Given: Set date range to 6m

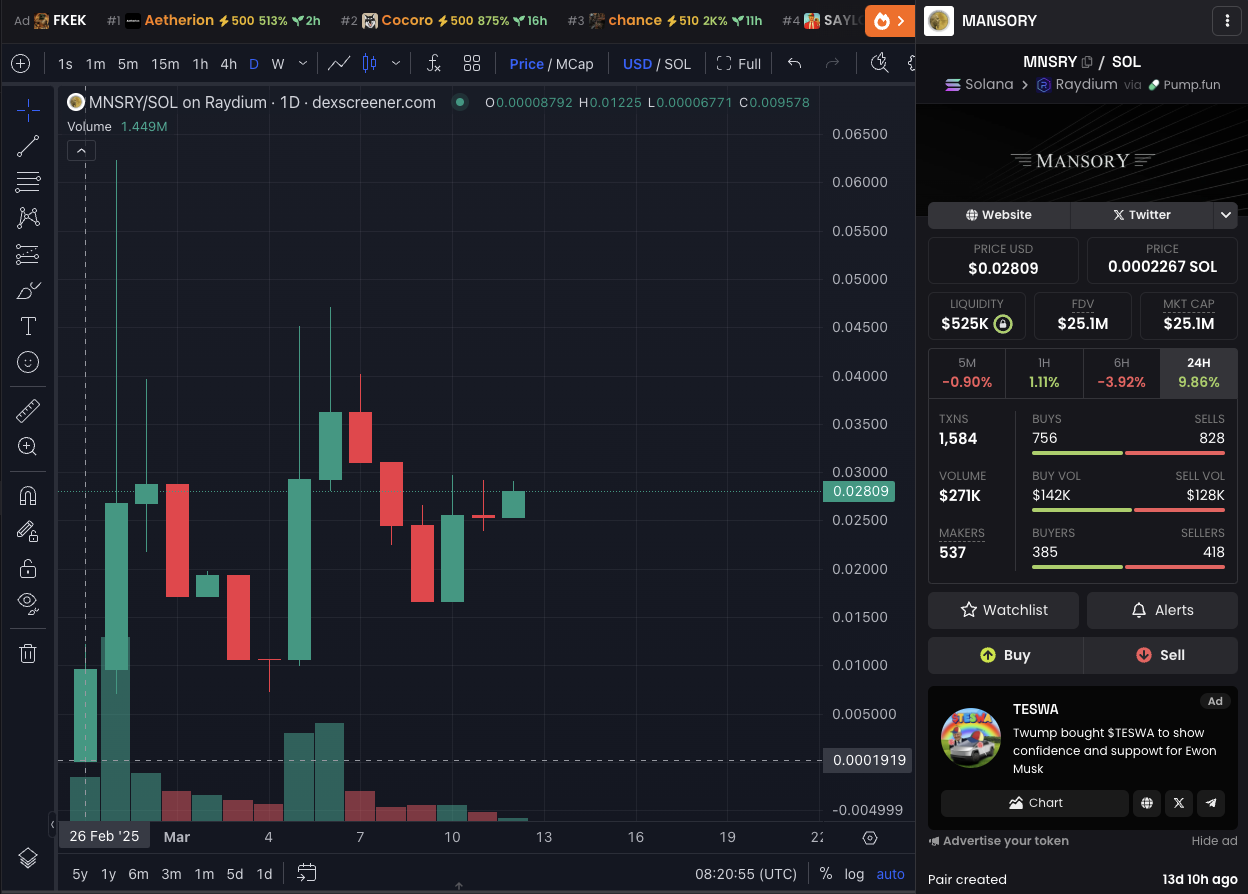Looking at the screenshot, I should point(138,873).
